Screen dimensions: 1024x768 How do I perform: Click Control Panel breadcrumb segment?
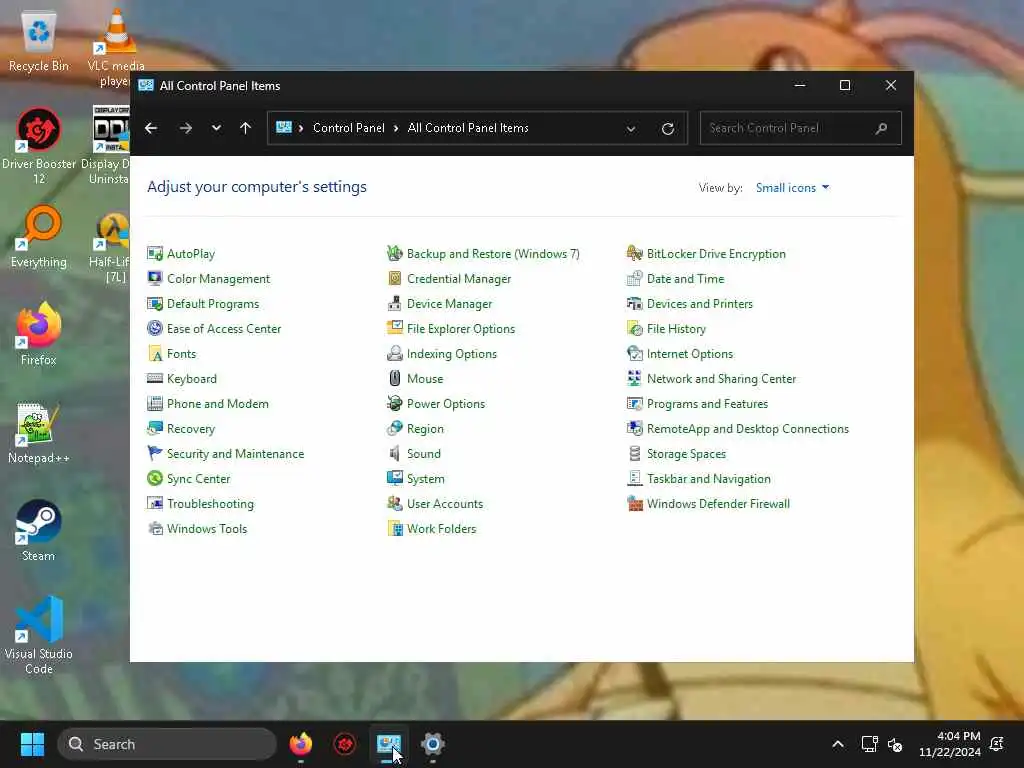coord(349,128)
